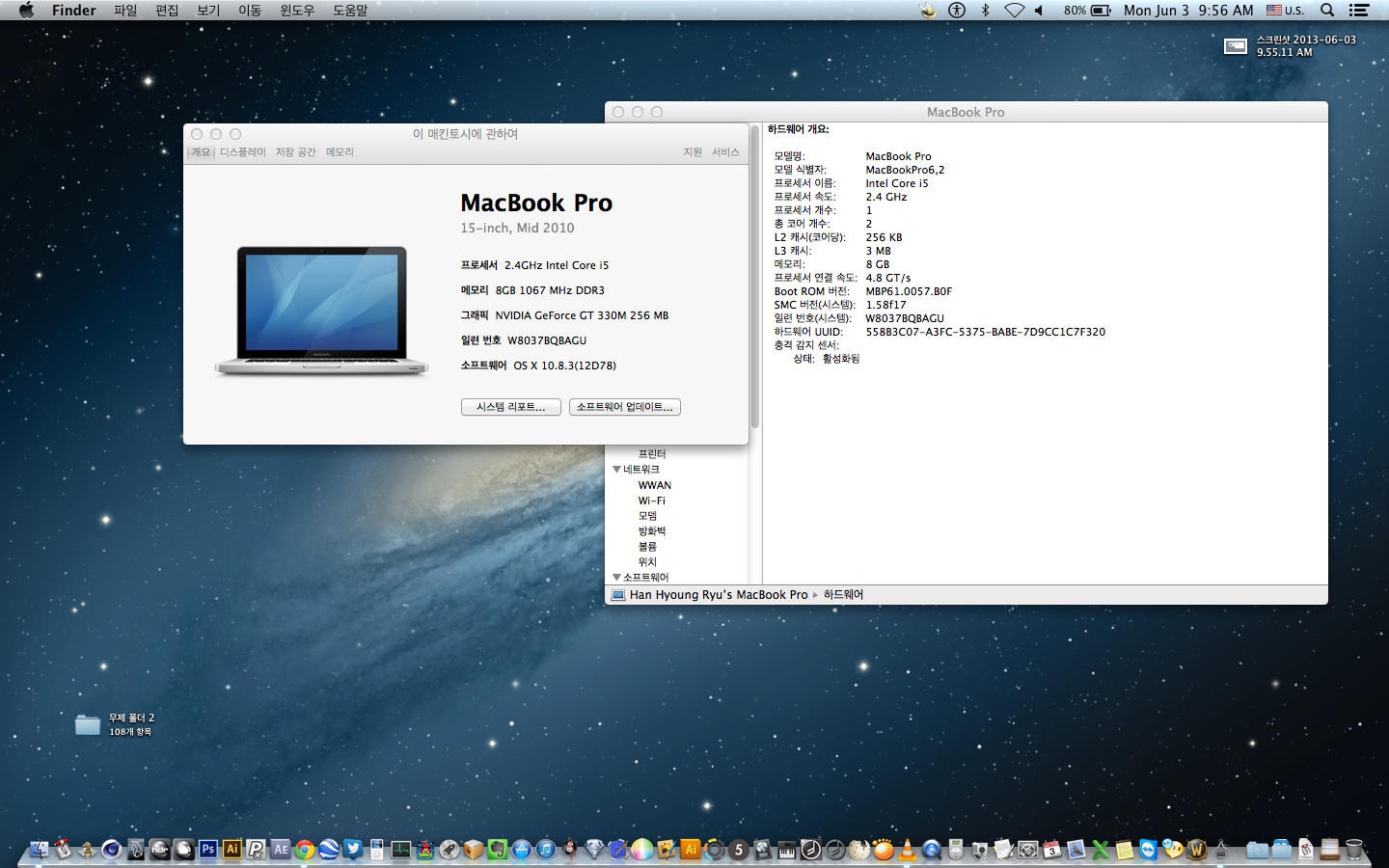
Task: Open After Effects from the dock
Action: point(281,849)
